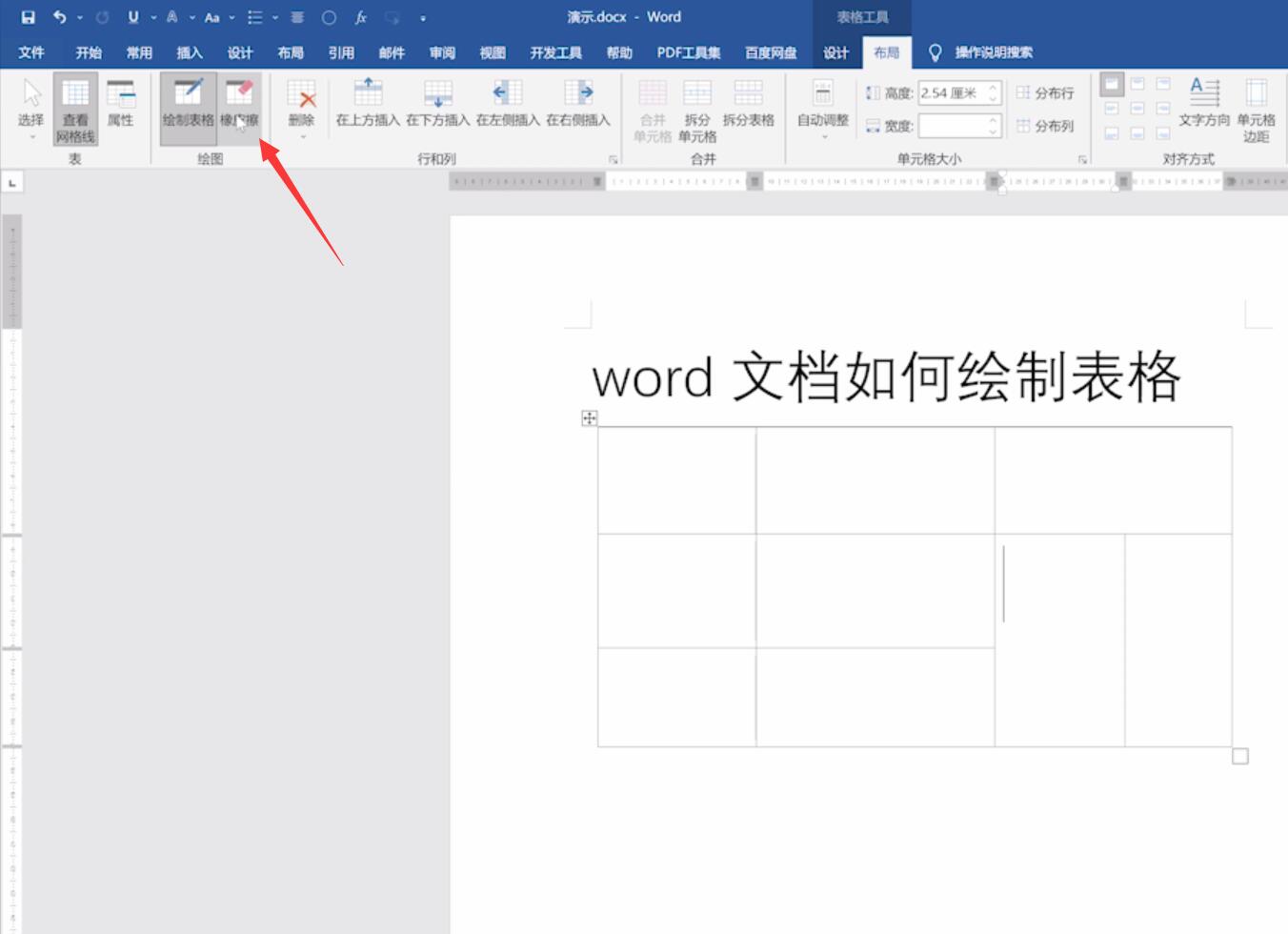Open 单元格大小 group dialog launcher

coord(1082,159)
